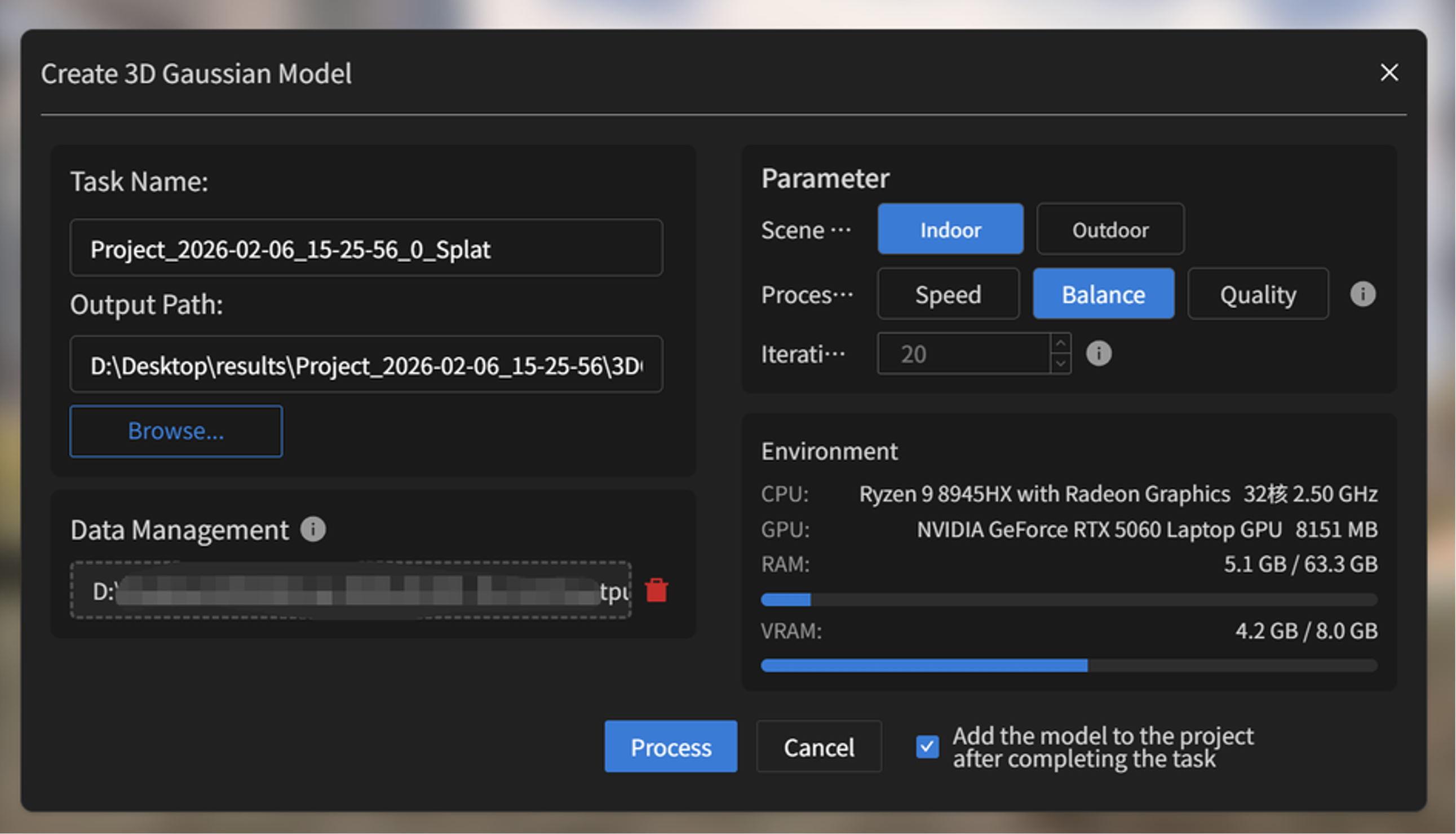Viewport: 1456px width, 834px height.
Task: Choose Balance processing mode
Action: coord(1103,294)
